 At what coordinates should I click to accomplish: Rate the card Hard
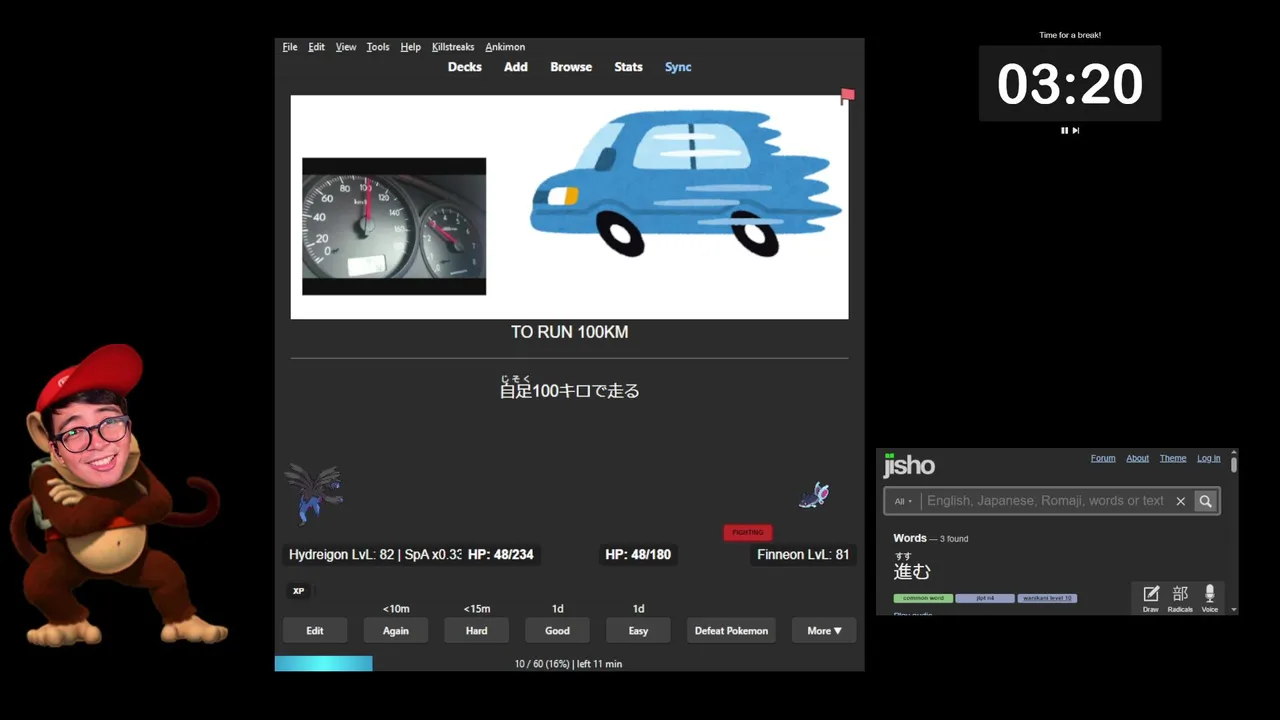coord(477,630)
